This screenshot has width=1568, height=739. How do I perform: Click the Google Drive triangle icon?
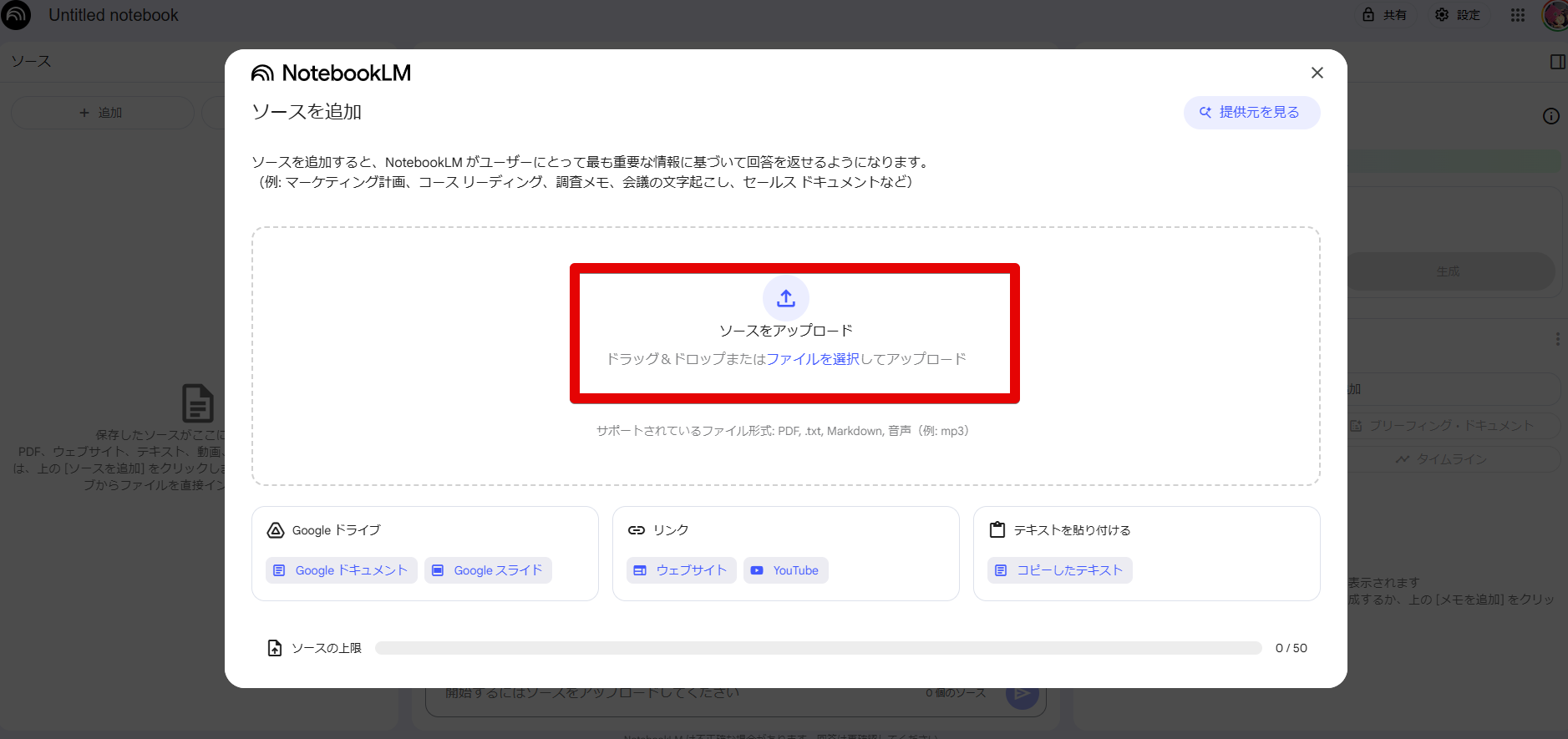(276, 530)
